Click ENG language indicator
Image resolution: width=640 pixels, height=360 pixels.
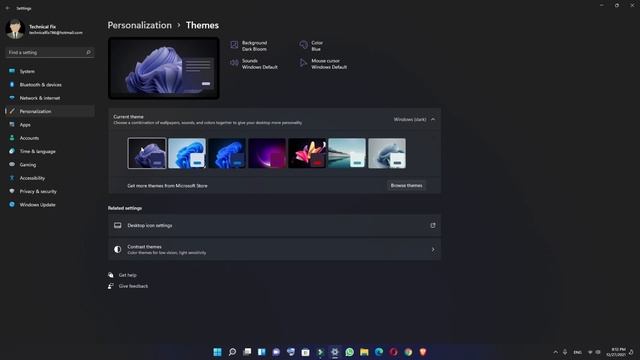pos(577,352)
